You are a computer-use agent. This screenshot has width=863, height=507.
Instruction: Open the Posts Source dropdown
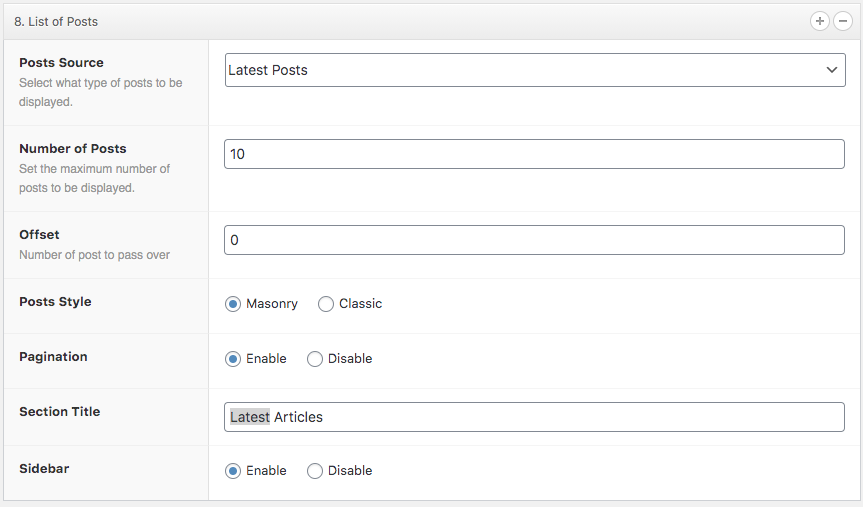(534, 70)
